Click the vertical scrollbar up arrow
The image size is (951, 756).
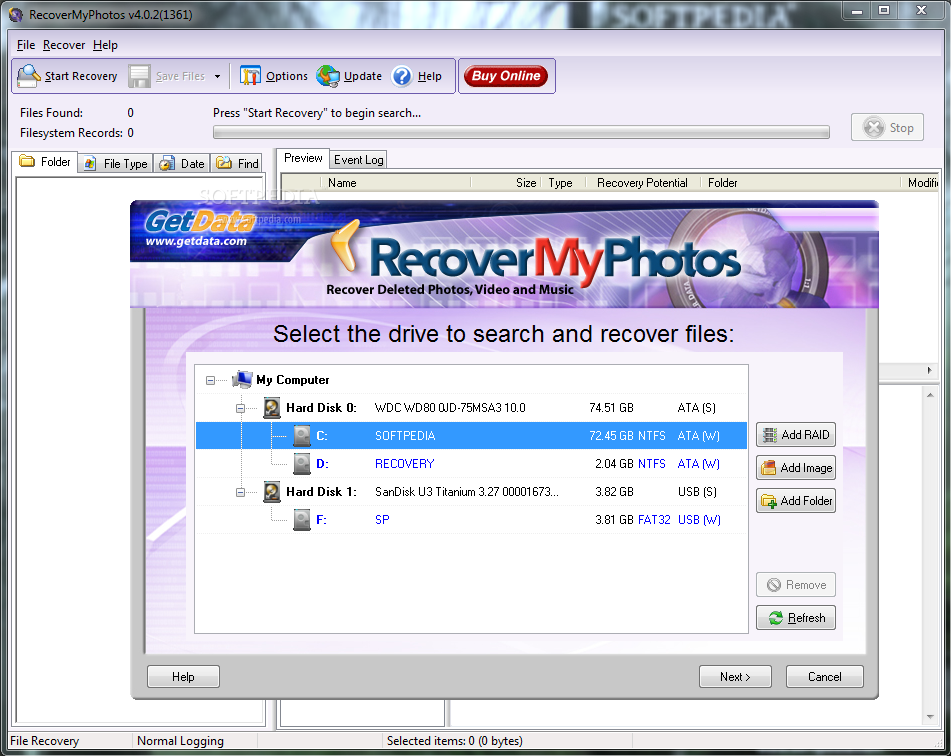930,395
